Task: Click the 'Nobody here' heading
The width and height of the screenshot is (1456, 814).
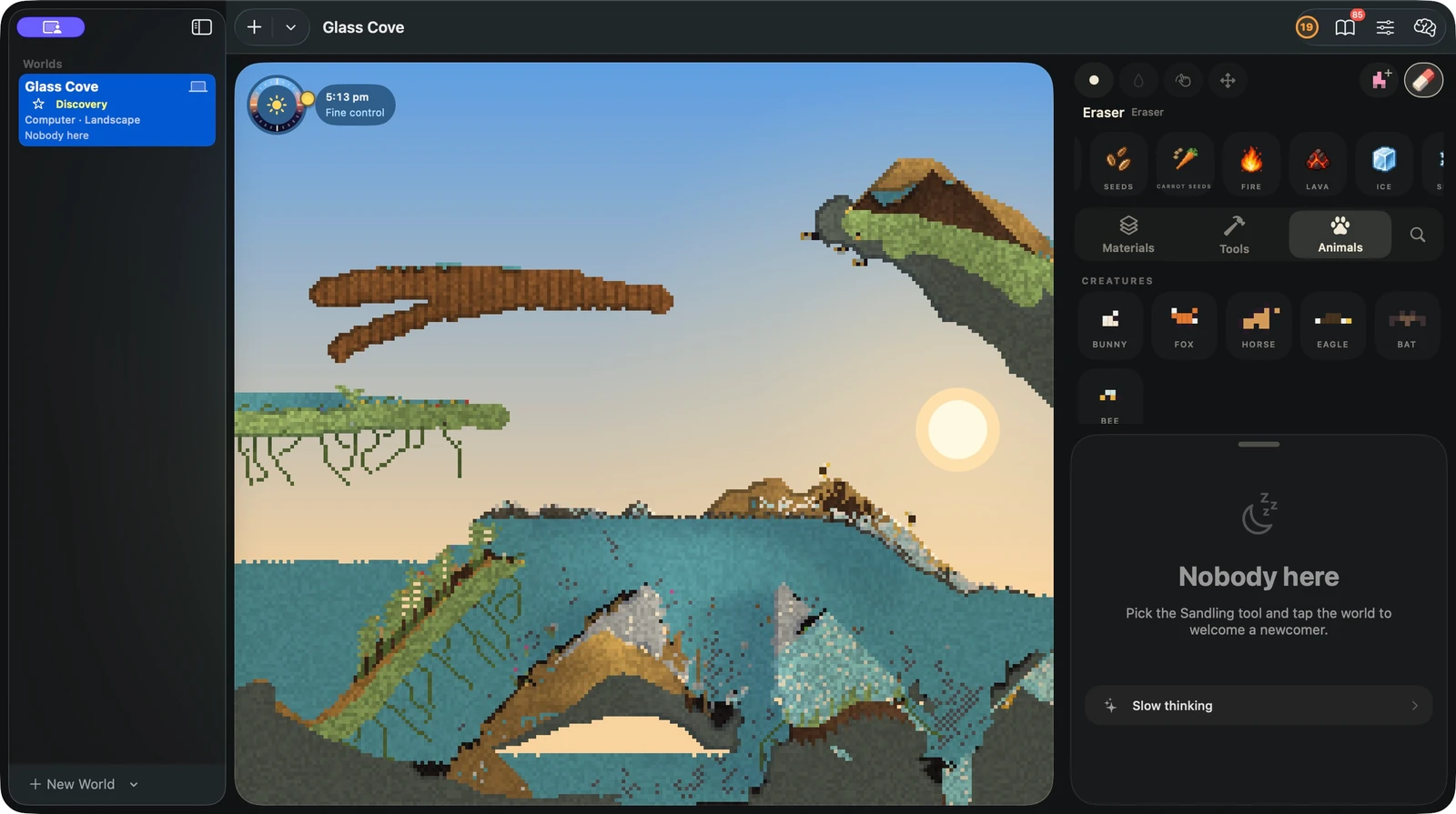Action: 1259,577
